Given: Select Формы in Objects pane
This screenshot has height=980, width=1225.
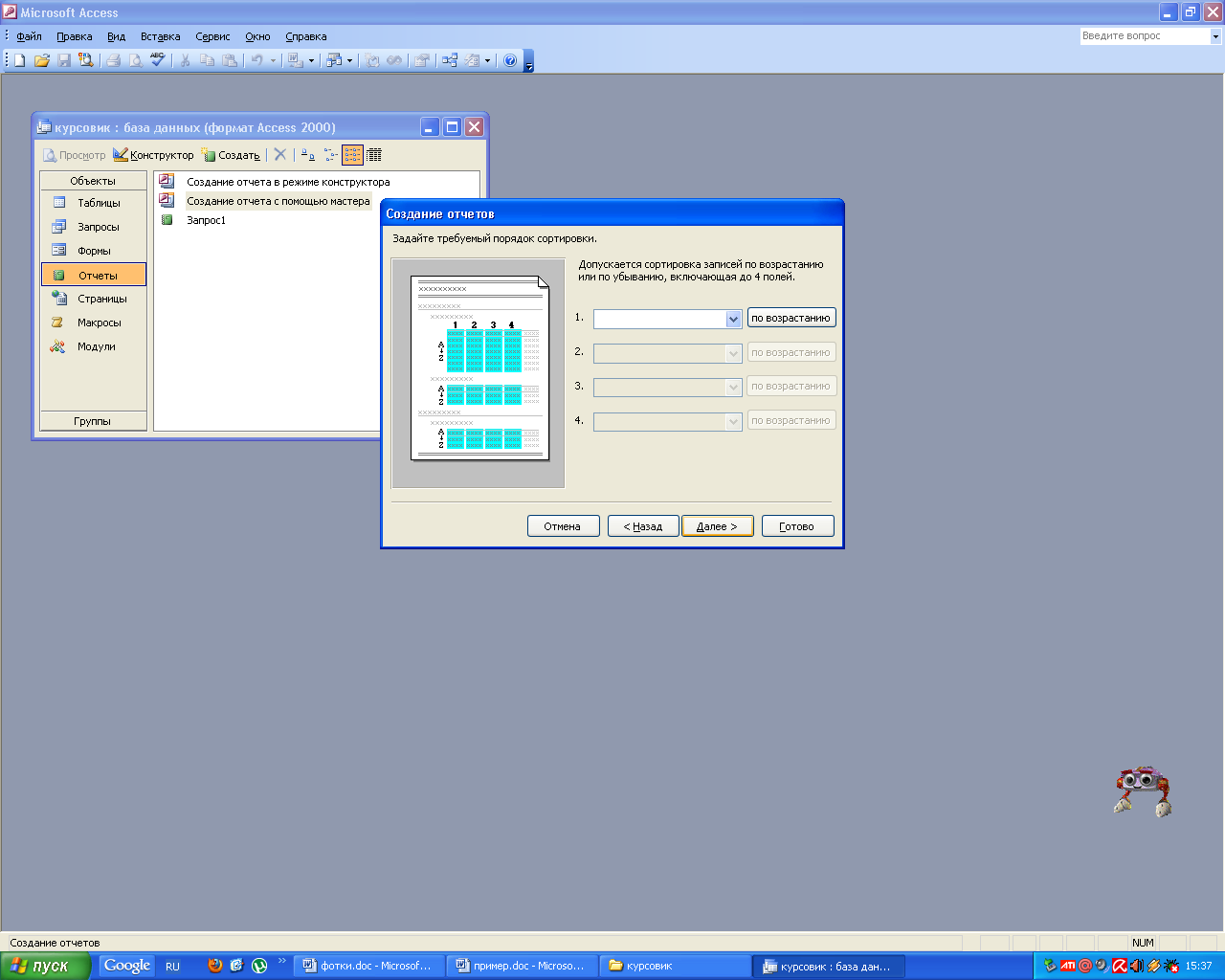Looking at the screenshot, I should 94,251.
